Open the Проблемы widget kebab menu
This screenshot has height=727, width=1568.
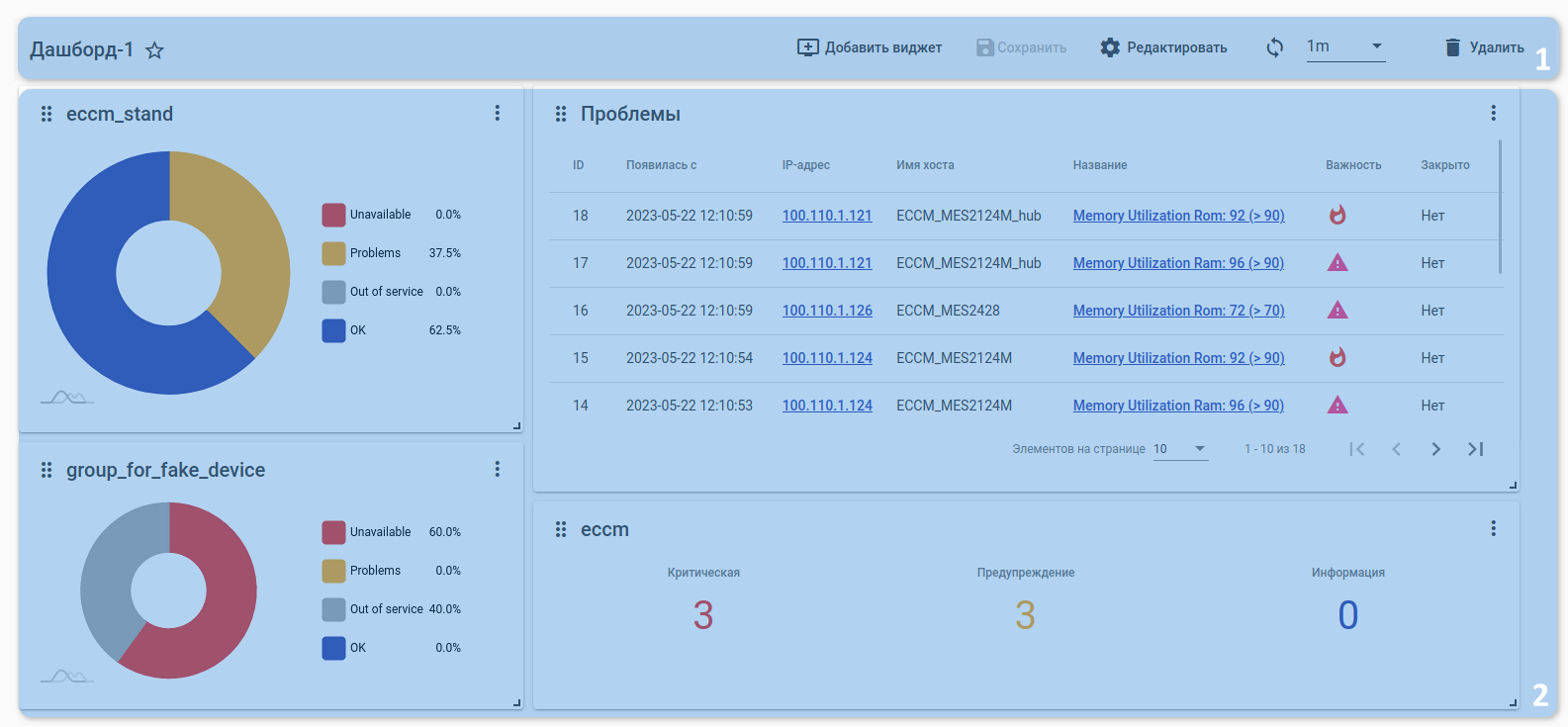[x=1493, y=114]
